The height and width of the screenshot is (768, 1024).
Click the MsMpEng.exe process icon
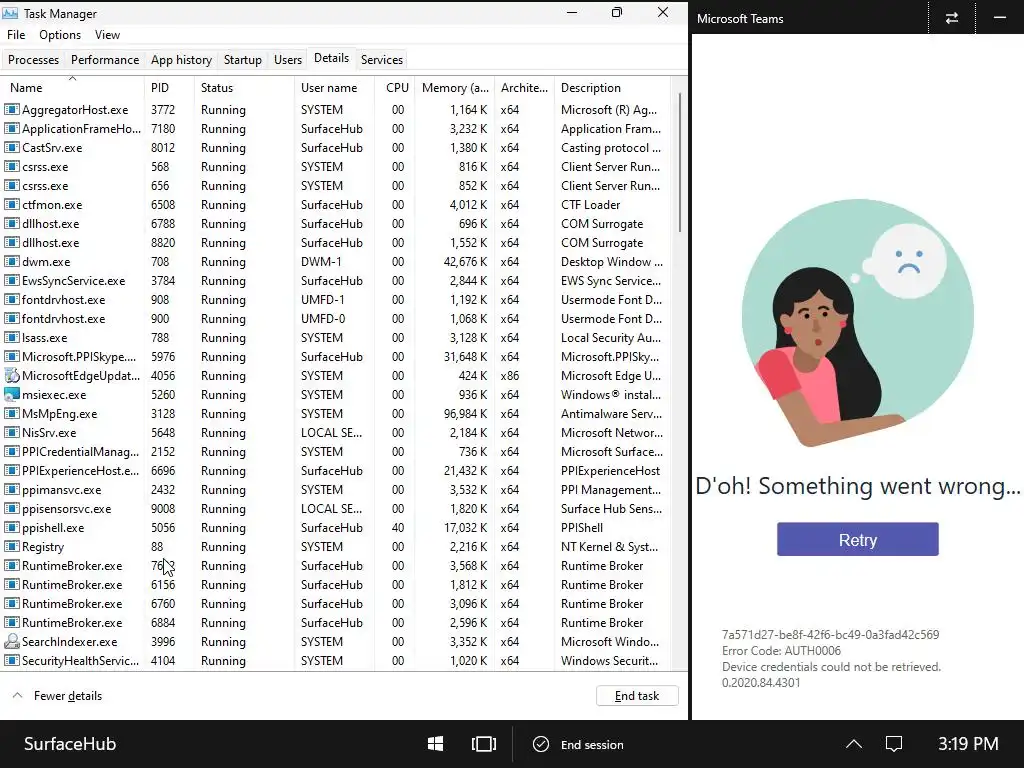coord(12,413)
